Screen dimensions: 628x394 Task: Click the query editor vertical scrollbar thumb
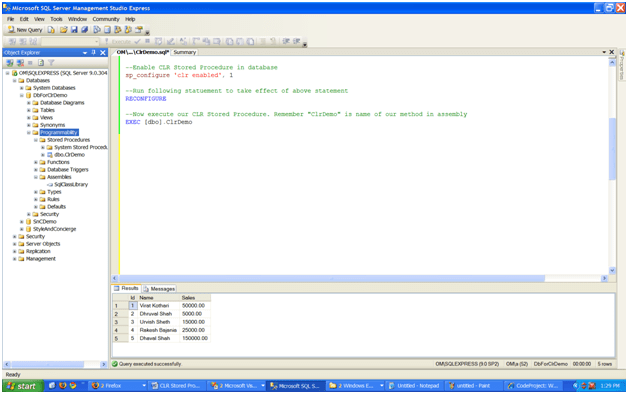[612, 149]
